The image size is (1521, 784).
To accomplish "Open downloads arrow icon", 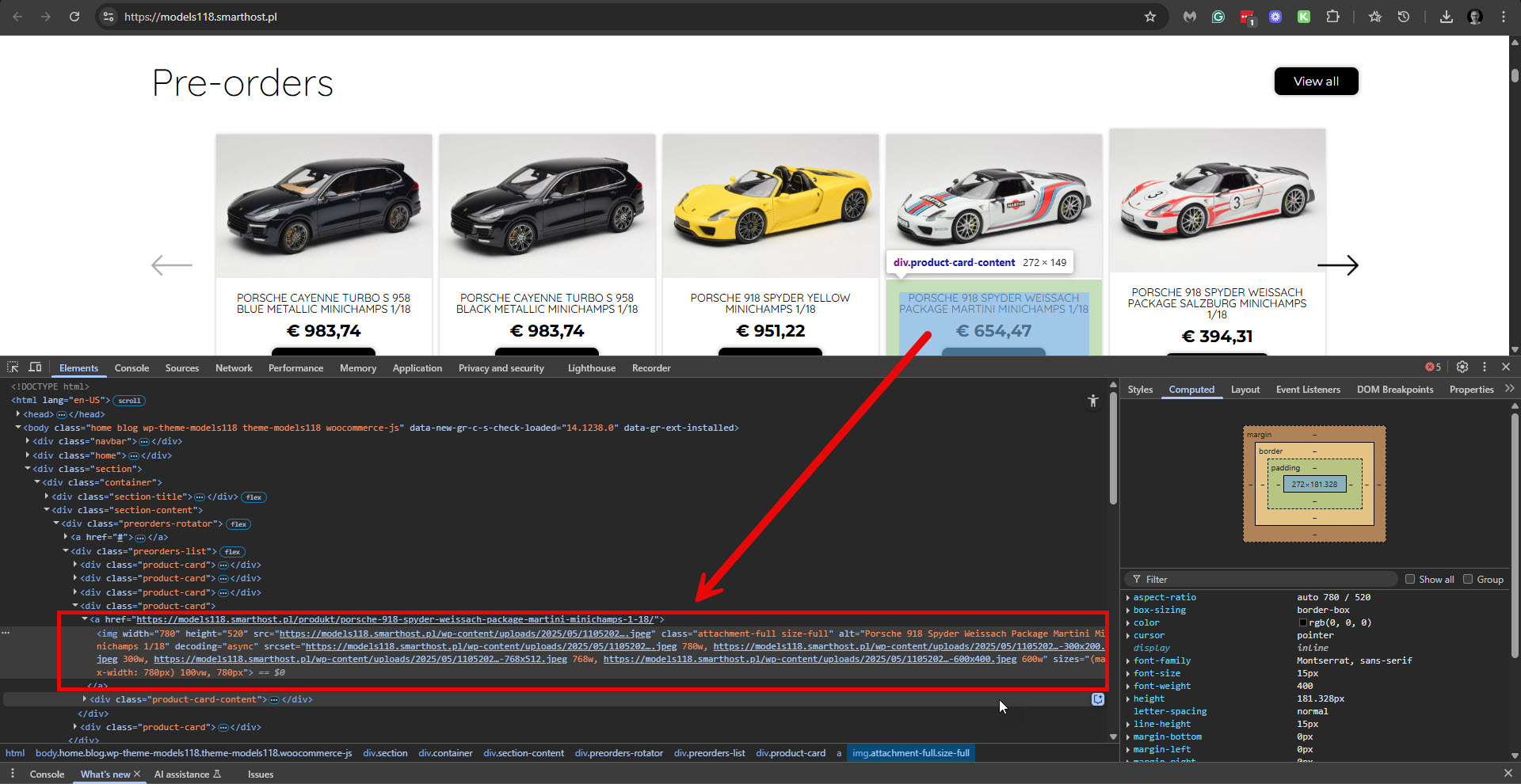I will tap(1447, 17).
